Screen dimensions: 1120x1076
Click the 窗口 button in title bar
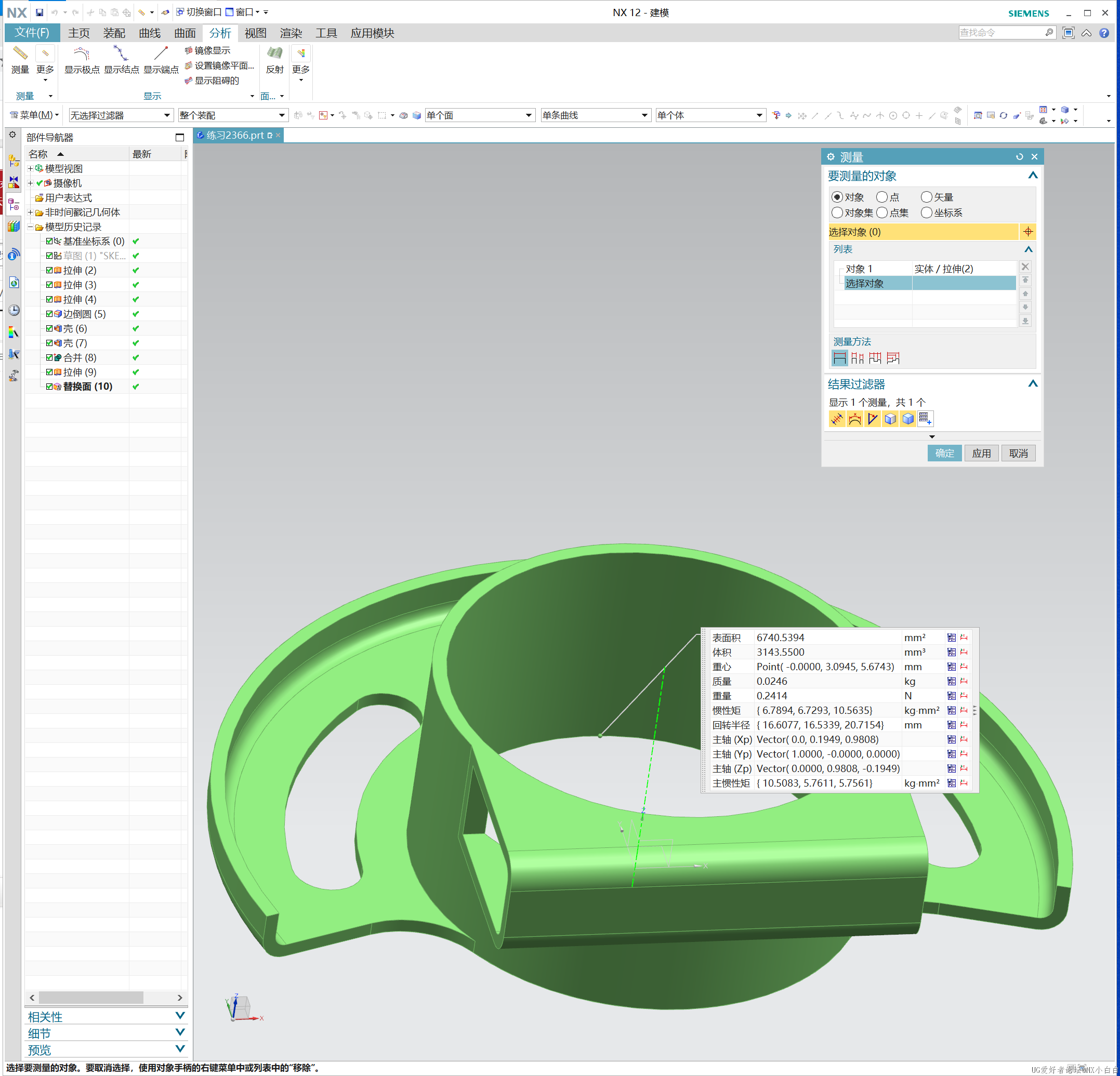[x=242, y=12]
